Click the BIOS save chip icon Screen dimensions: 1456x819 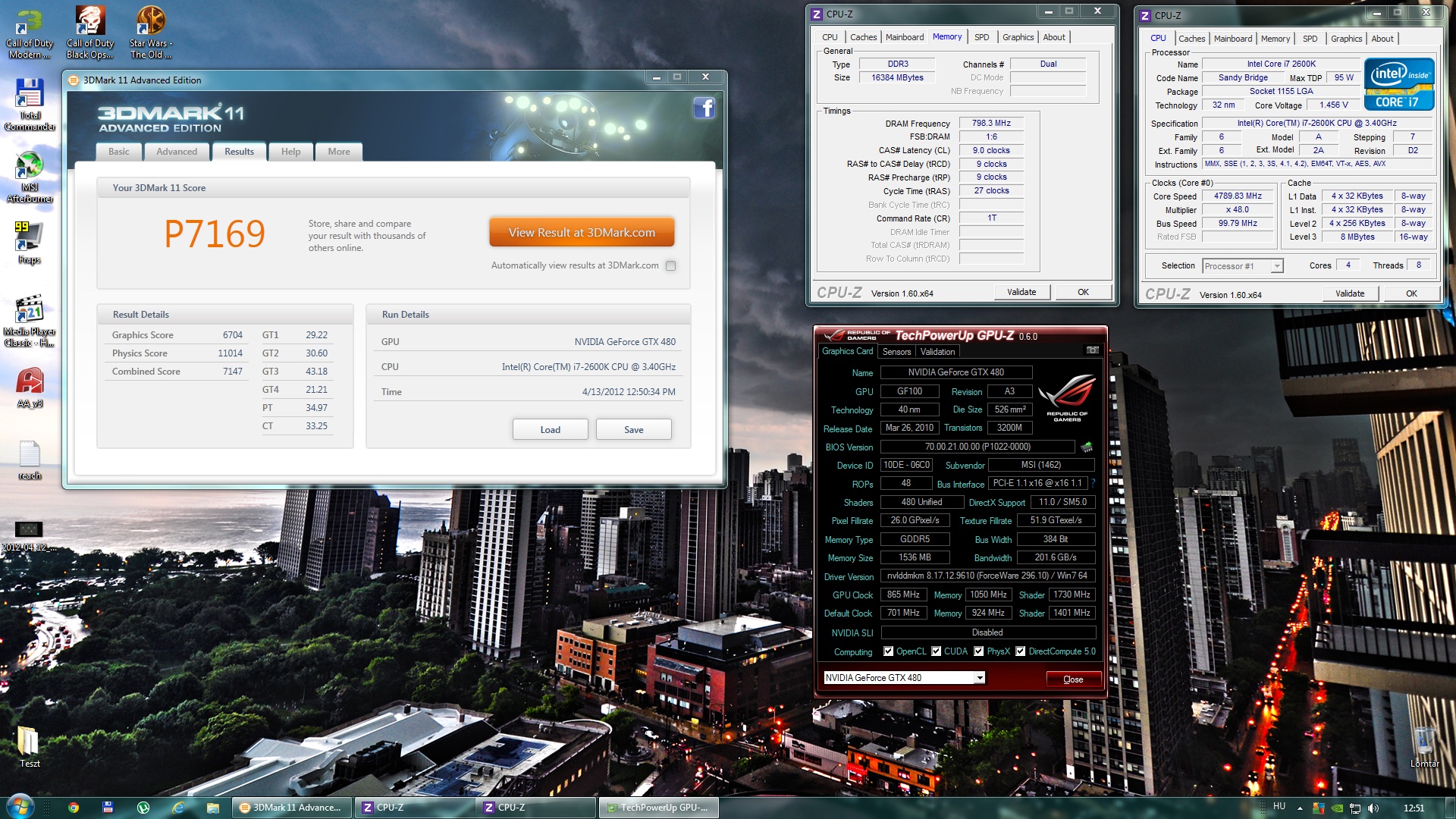coord(1087,447)
